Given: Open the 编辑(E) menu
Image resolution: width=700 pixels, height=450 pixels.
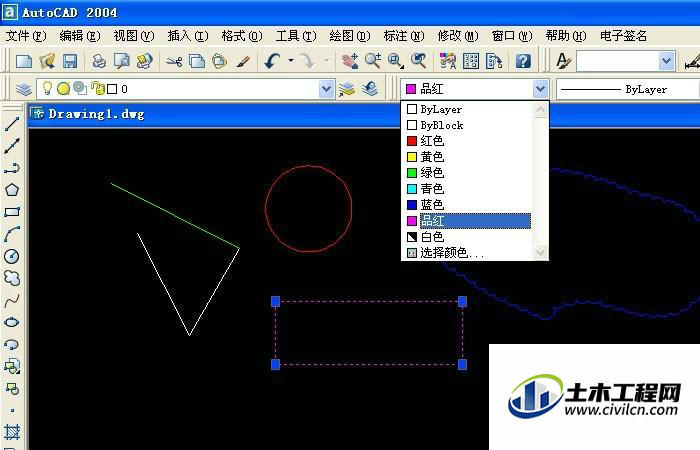Looking at the screenshot, I should click(80, 36).
